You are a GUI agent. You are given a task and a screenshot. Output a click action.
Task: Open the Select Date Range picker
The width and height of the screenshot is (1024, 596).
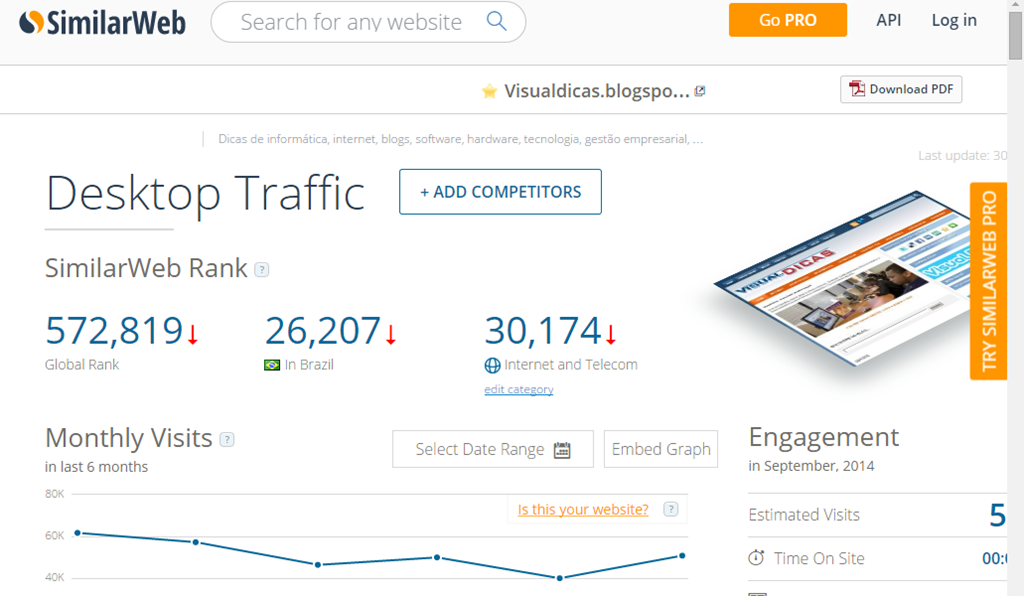[493, 449]
